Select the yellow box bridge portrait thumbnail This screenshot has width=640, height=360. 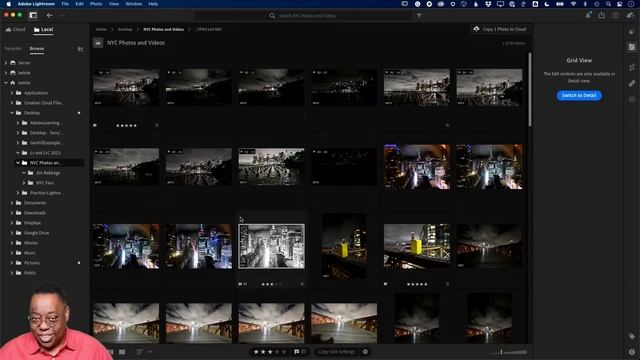[x=344, y=246]
